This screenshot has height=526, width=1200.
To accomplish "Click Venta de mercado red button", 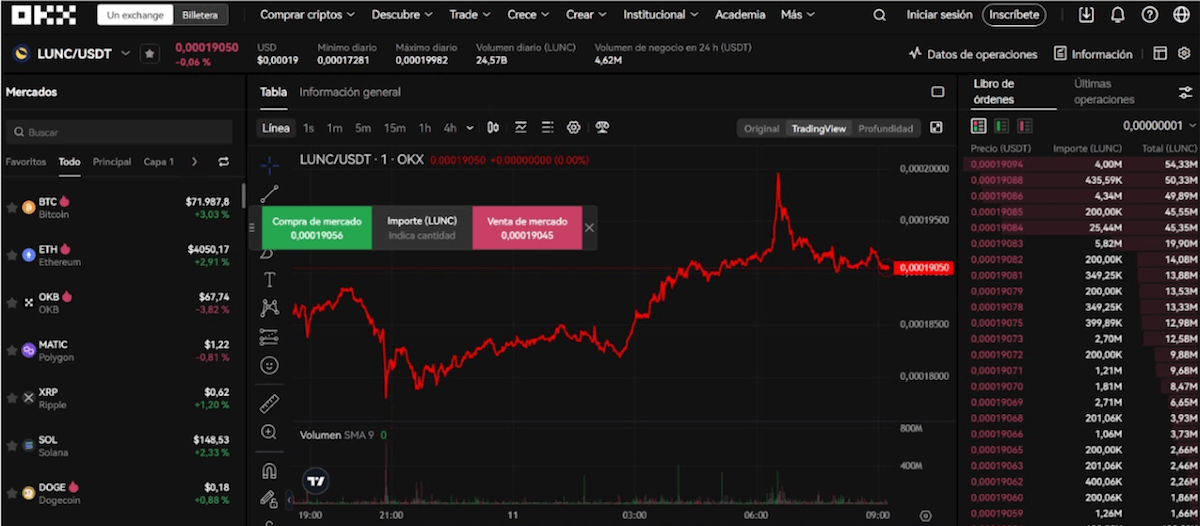I will point(527,228).
